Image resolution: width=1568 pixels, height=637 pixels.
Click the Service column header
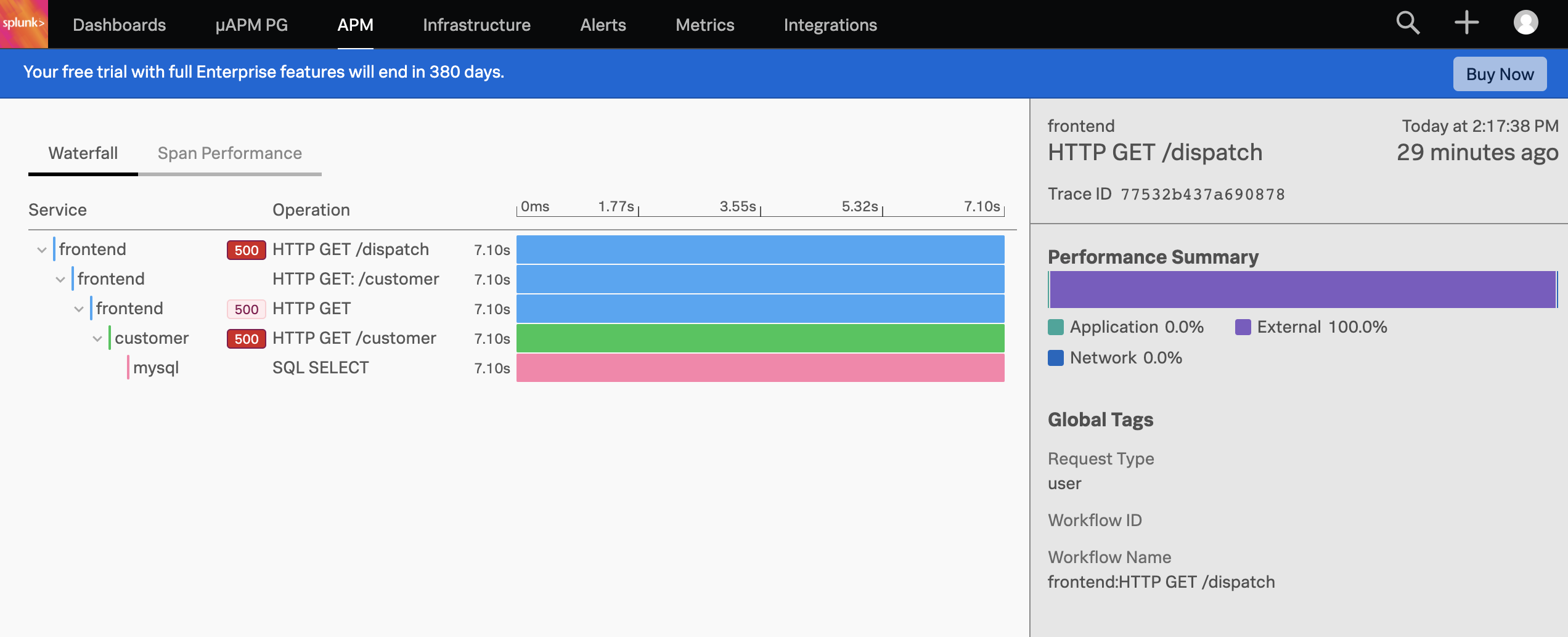[x=57, y=210]
